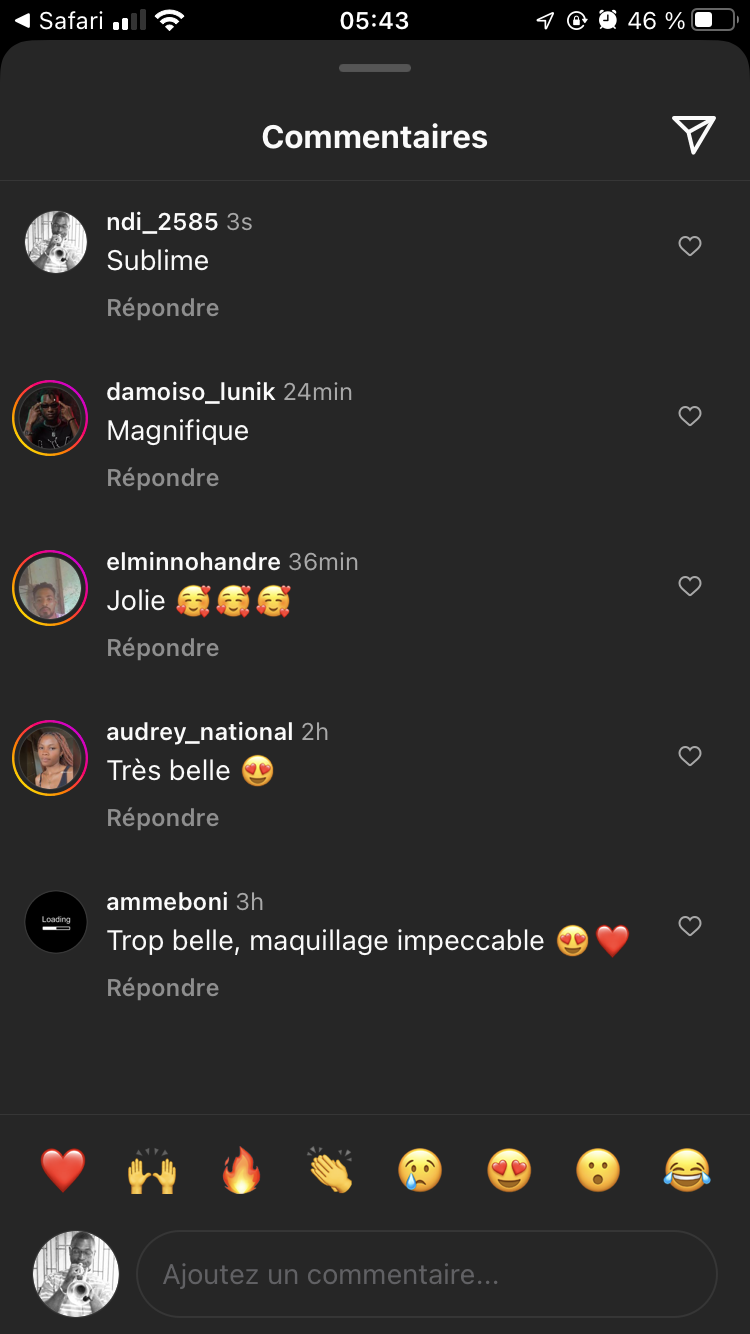This screenshot has width=750, height=1334.
Task: Like the comment by ndi_2585
Action: 690,246
